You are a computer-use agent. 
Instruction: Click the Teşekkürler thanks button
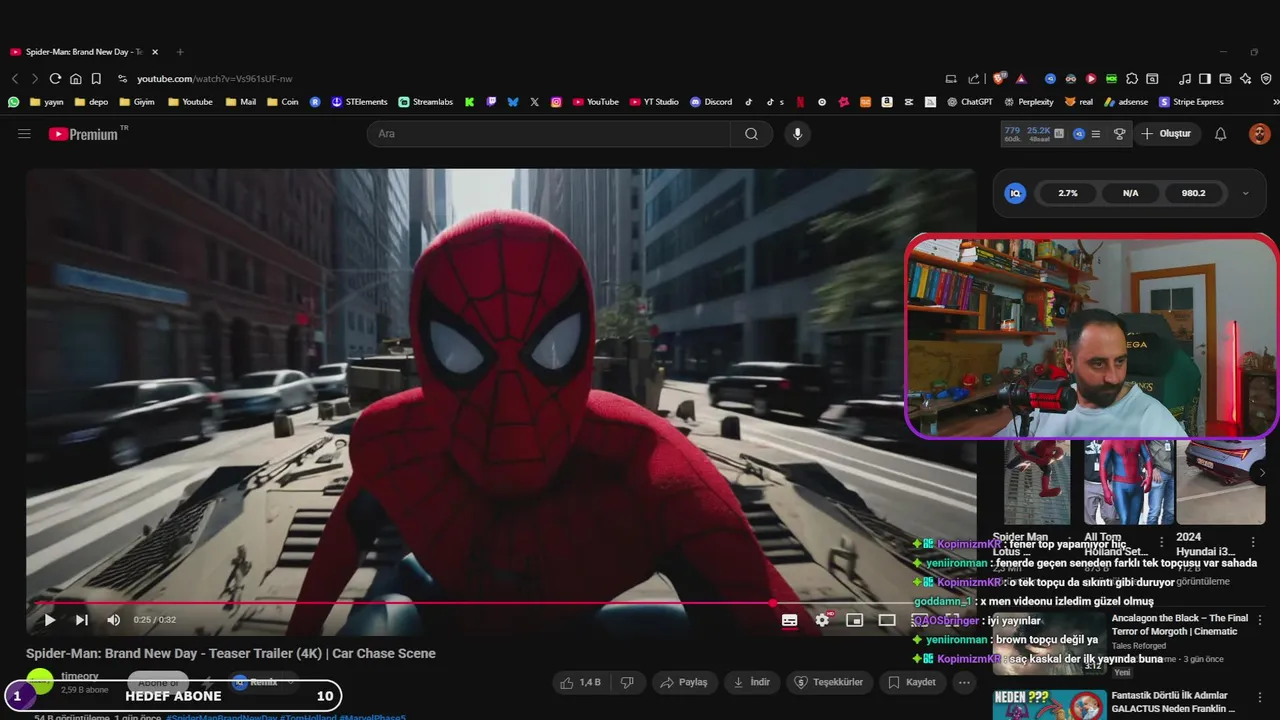[828, 682]
